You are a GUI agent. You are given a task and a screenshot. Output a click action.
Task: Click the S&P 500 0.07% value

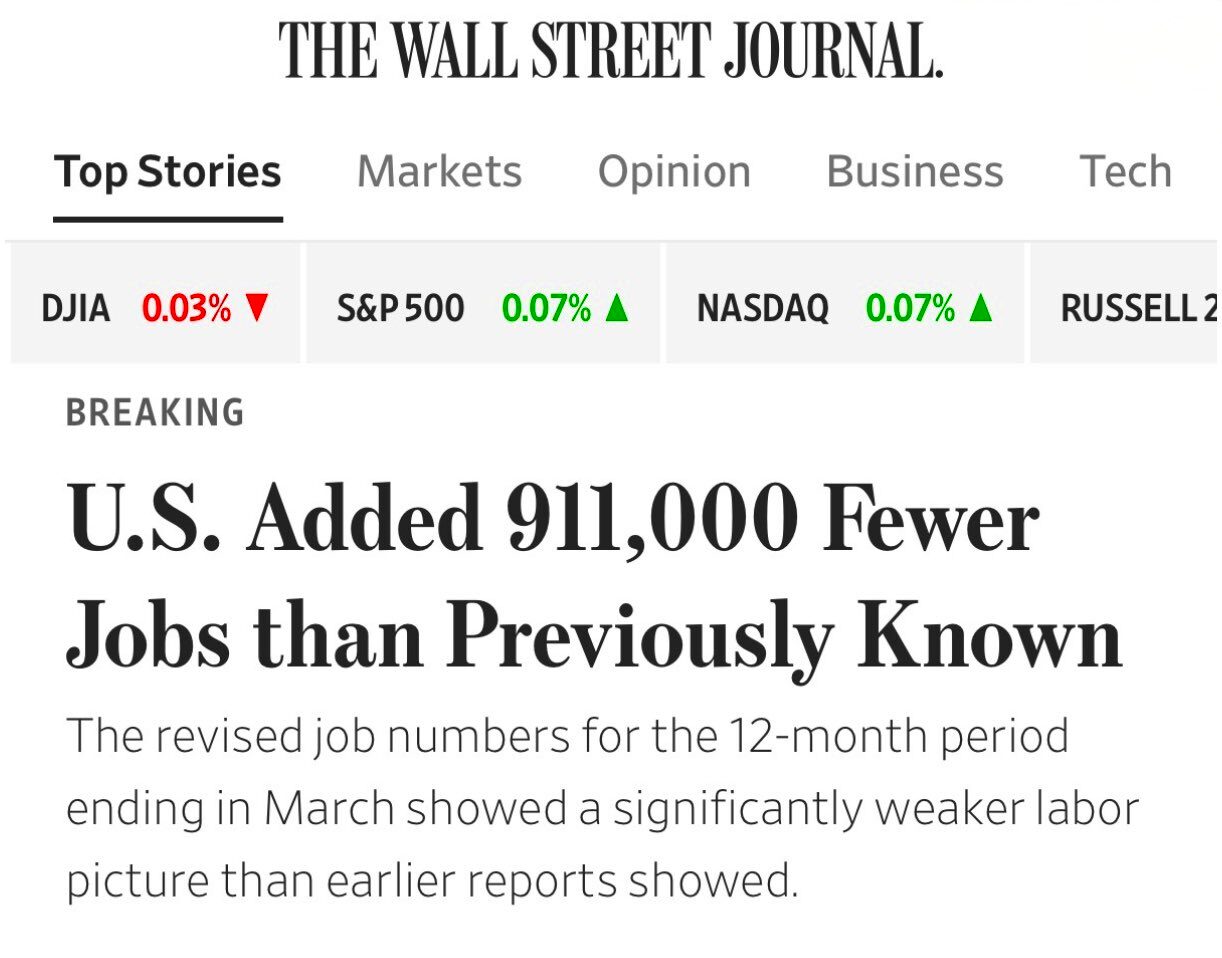[x=546, y=309]
